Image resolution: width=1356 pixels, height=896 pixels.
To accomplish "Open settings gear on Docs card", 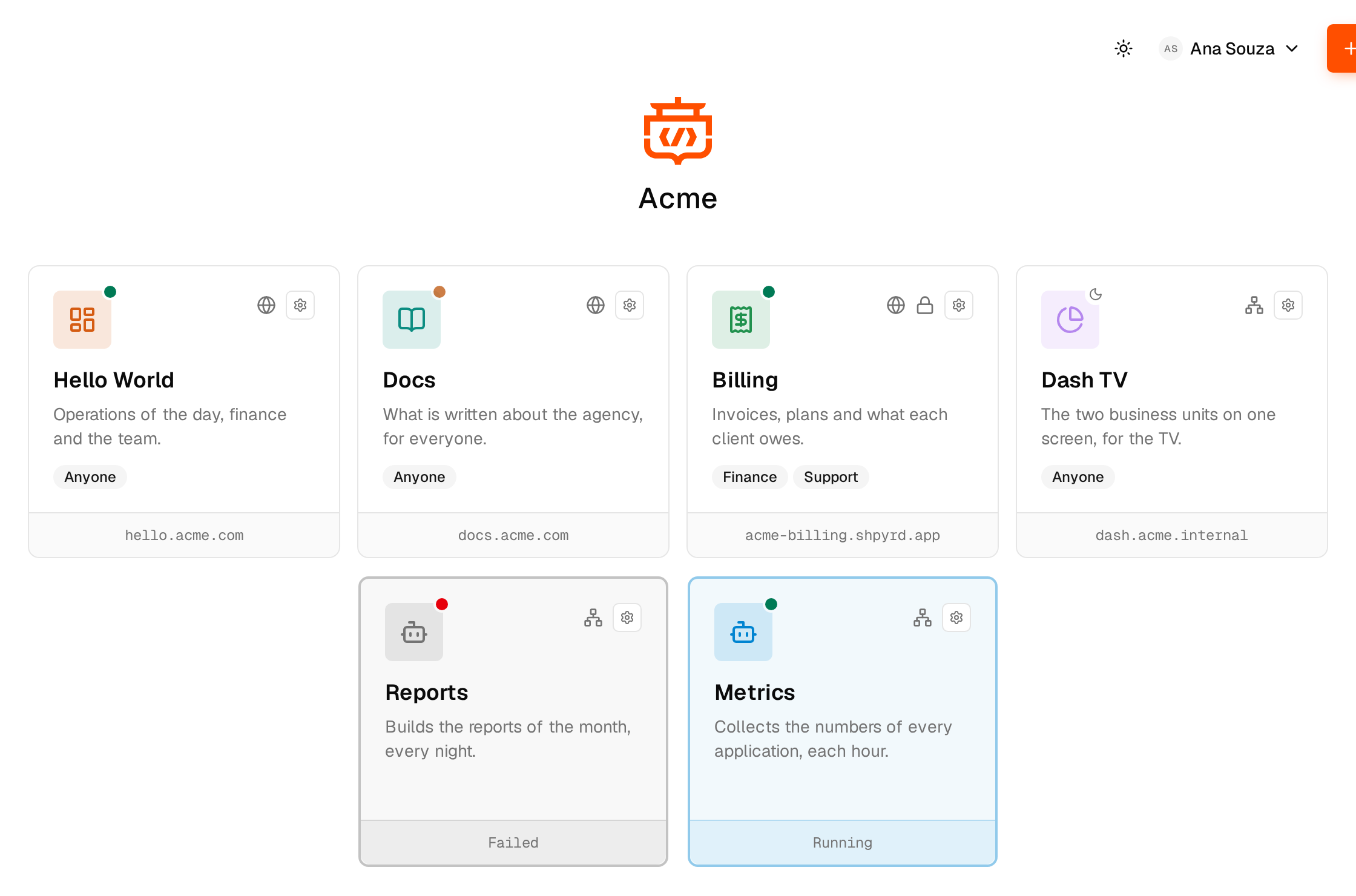I will click(630, 305).
